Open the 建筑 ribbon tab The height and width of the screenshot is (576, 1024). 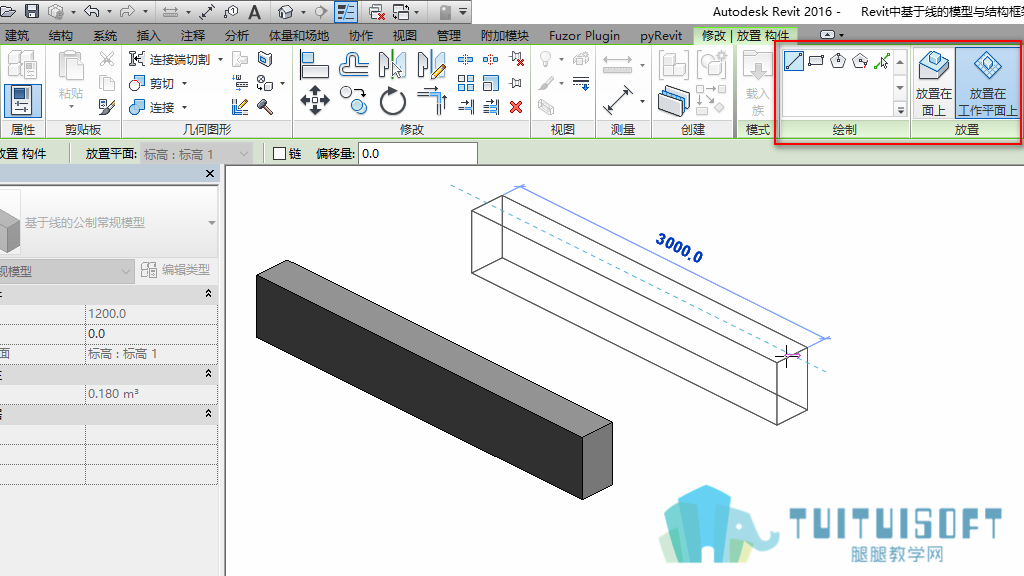coord(17,35)
